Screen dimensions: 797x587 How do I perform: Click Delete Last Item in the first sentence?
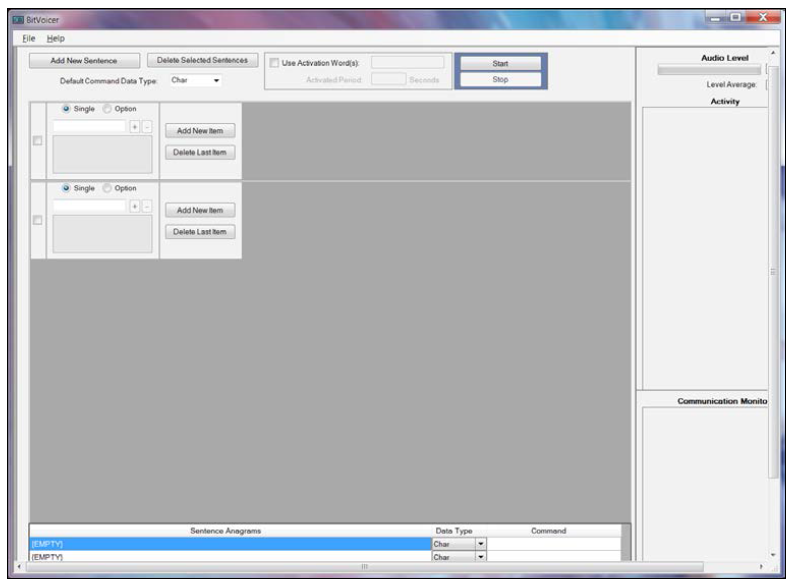[200, 152]
